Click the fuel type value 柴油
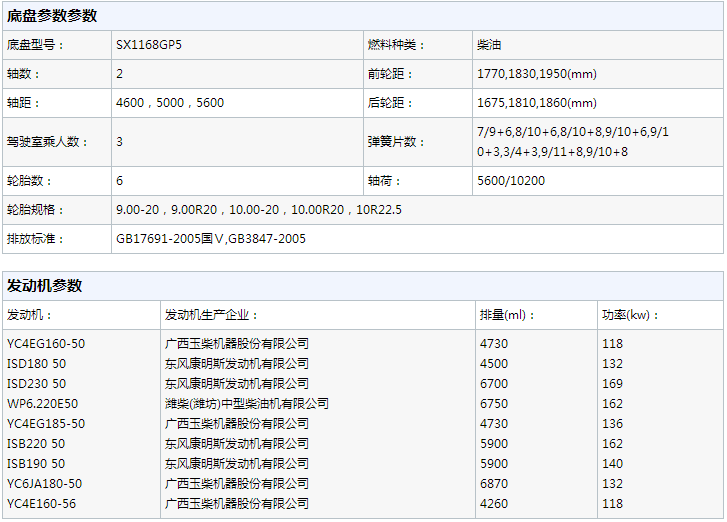Viewport: 727px width, 522px height. click(x=489, y=45)
